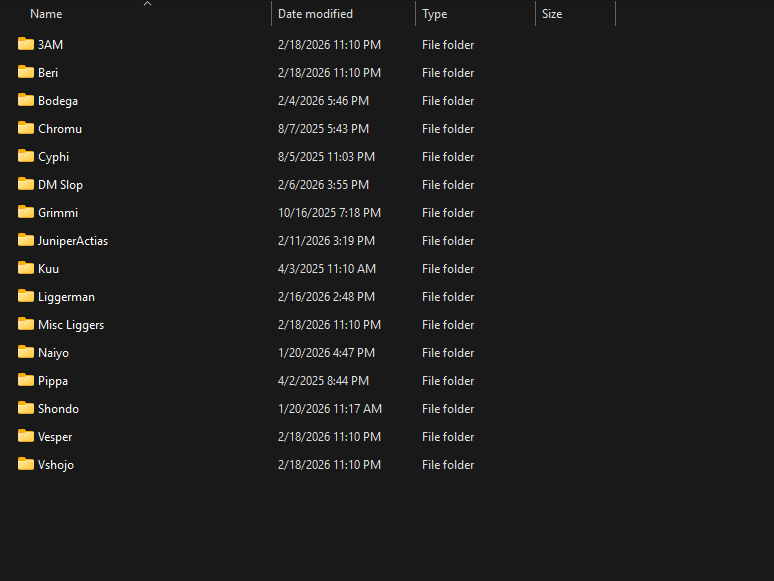Click the Naiyo folder icon
774x581 pixels.
click(x=26, y=352)
